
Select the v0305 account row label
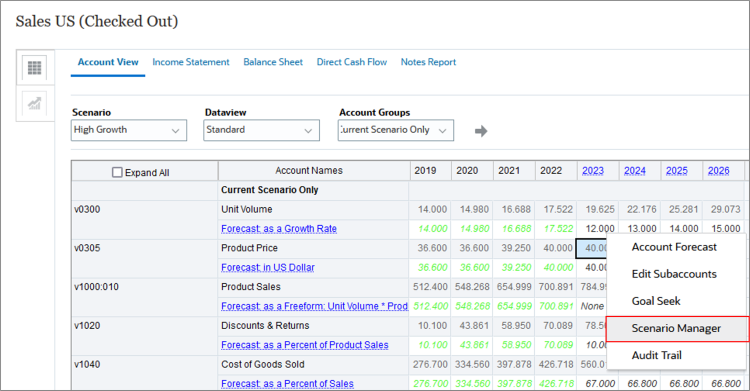point(87,248)
